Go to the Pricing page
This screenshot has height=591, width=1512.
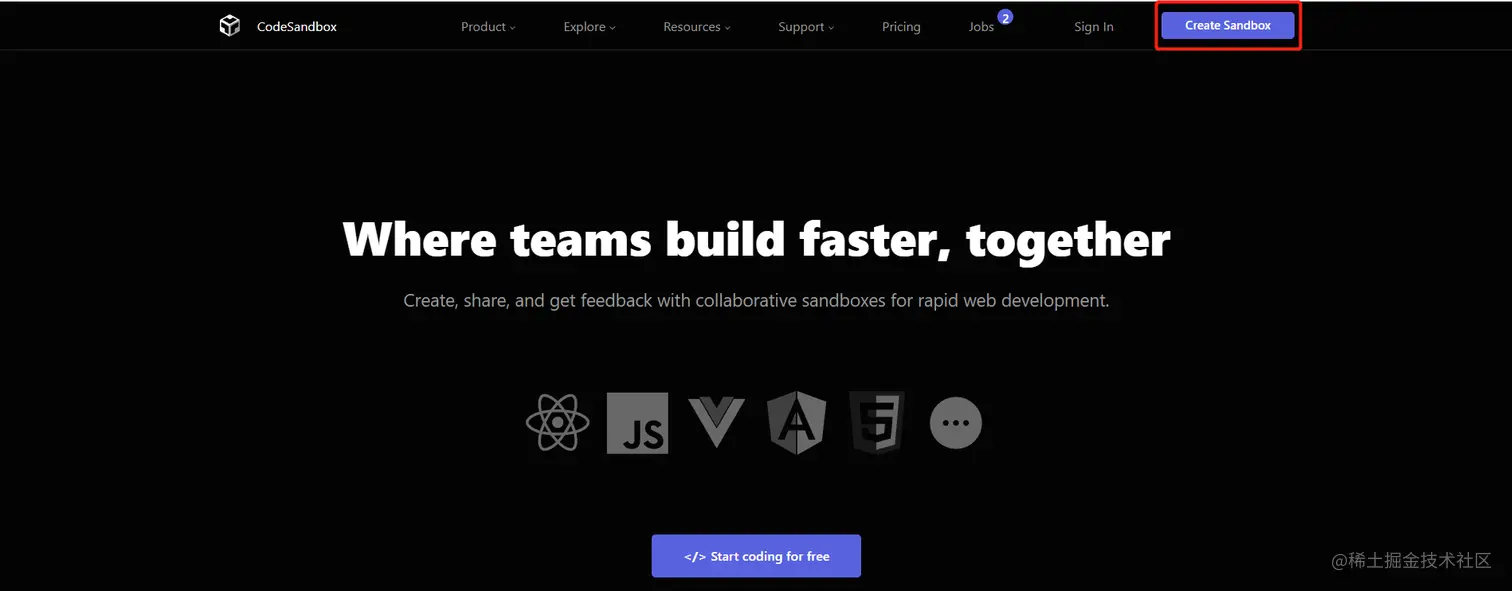pos(901,27)
